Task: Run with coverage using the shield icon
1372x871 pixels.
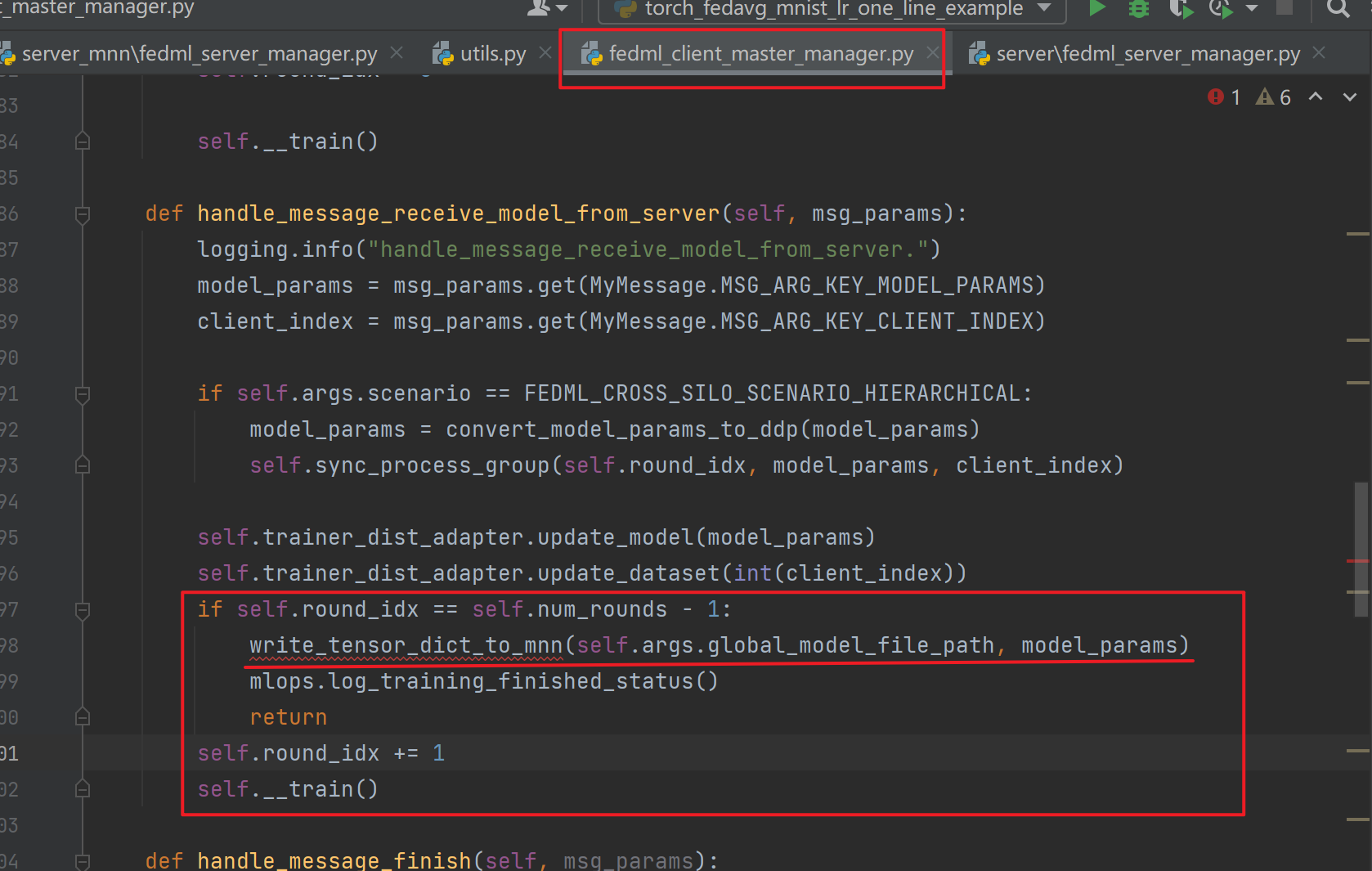Action: (x=1181, y=10)
